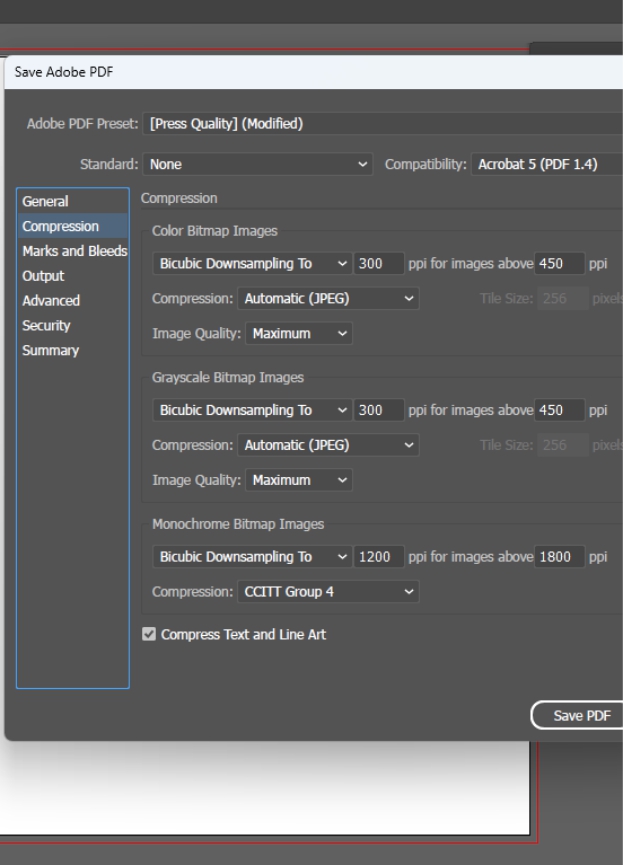Screen dimensions: 623x865
Task: Open Monochrome Compression CCITT Group 4 dropdown
Action: (326, 592)
